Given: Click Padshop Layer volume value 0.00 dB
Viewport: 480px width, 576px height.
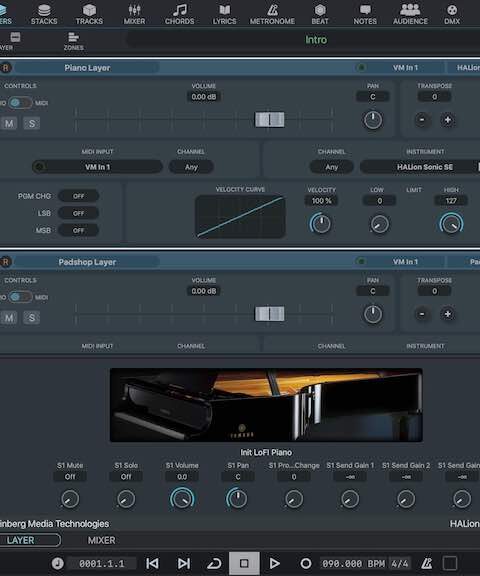Looking at the screenshot, I should click(x=204, y=291).
